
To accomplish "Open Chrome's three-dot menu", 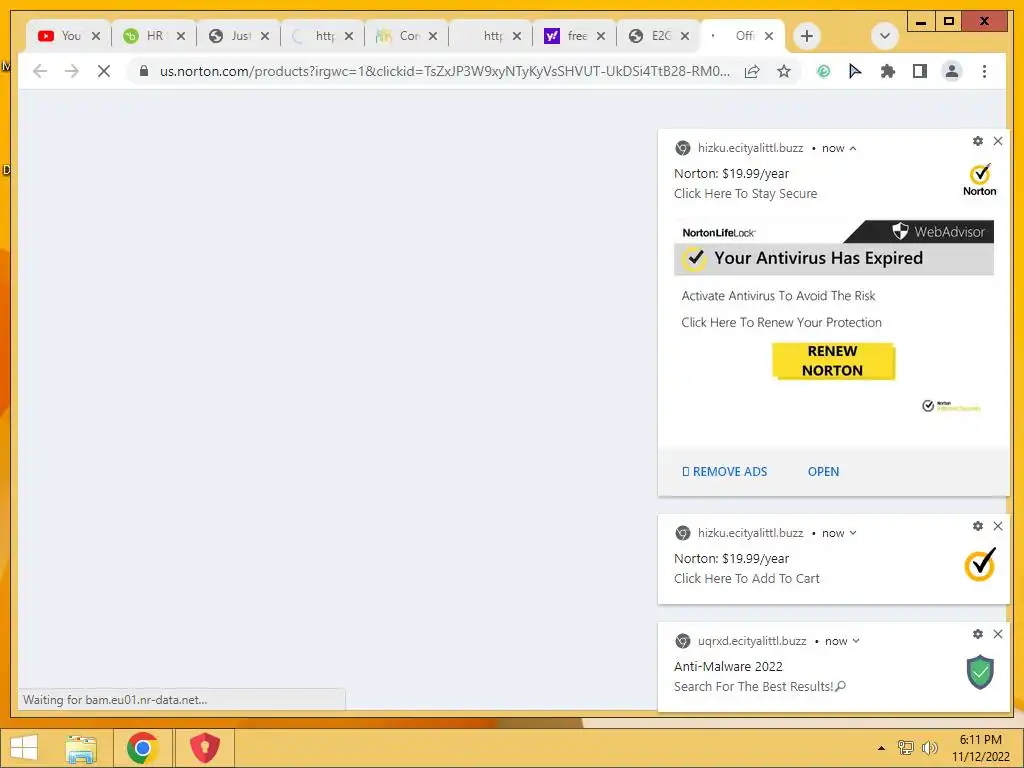I will click(x=984, y=71).
